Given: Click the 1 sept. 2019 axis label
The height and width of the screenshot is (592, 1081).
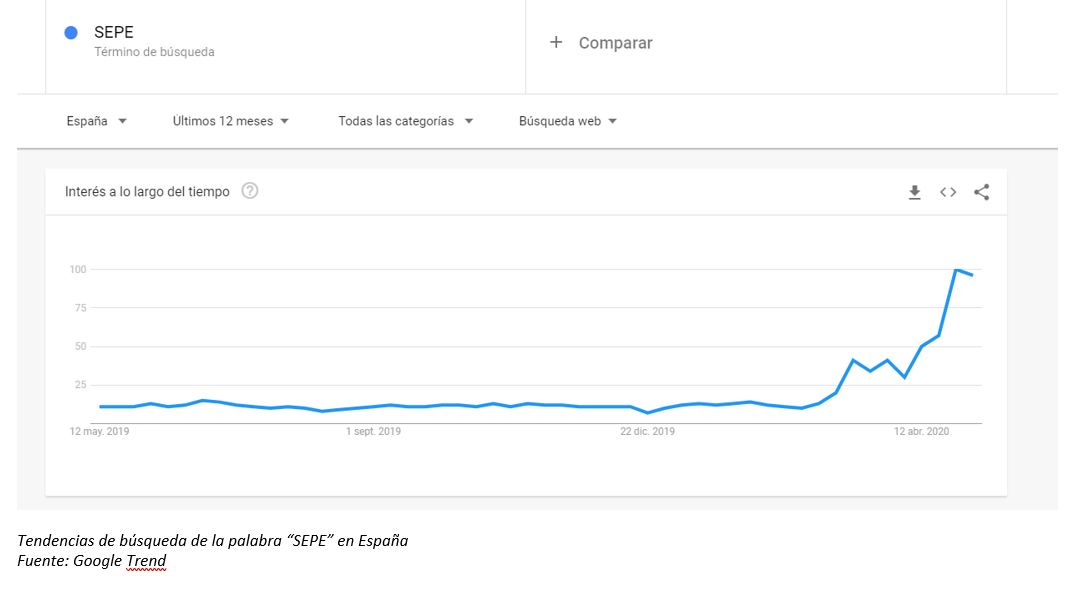Looking at the screenshot, I should (x=373, y=431).
